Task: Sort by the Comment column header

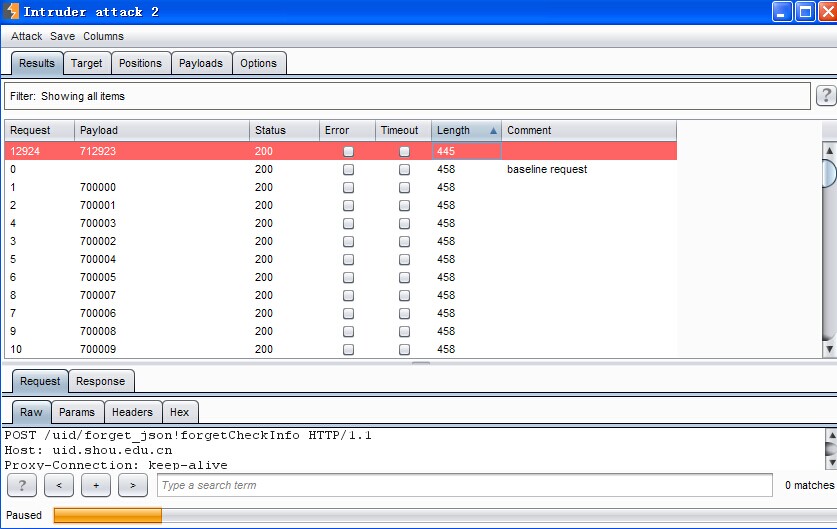Action: pos(589,130)
